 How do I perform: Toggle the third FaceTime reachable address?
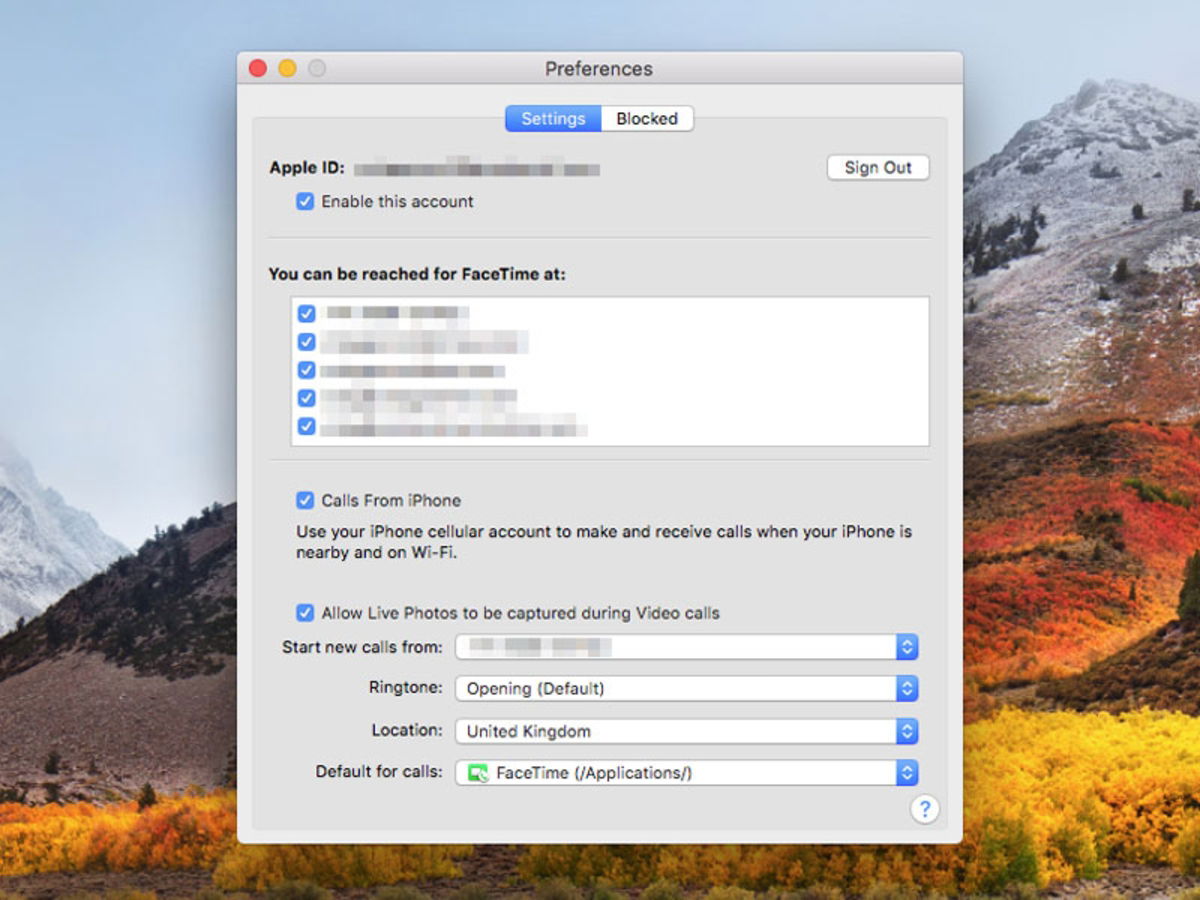point(306,369)
